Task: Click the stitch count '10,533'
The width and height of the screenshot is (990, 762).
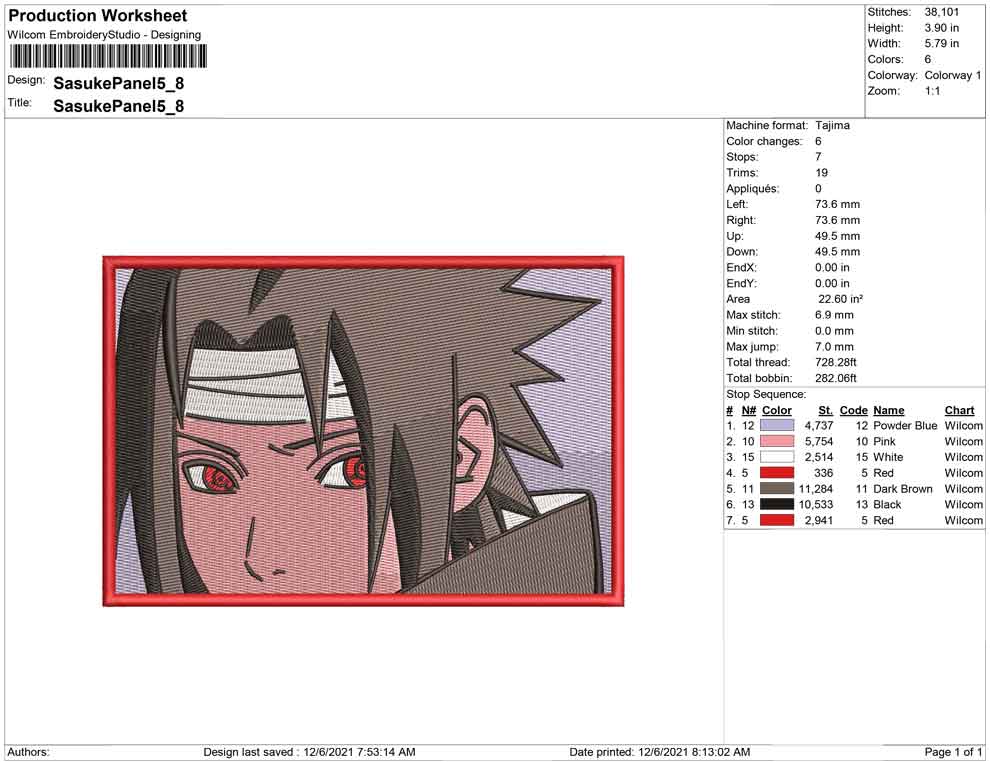Action: [x=816, y=504]
